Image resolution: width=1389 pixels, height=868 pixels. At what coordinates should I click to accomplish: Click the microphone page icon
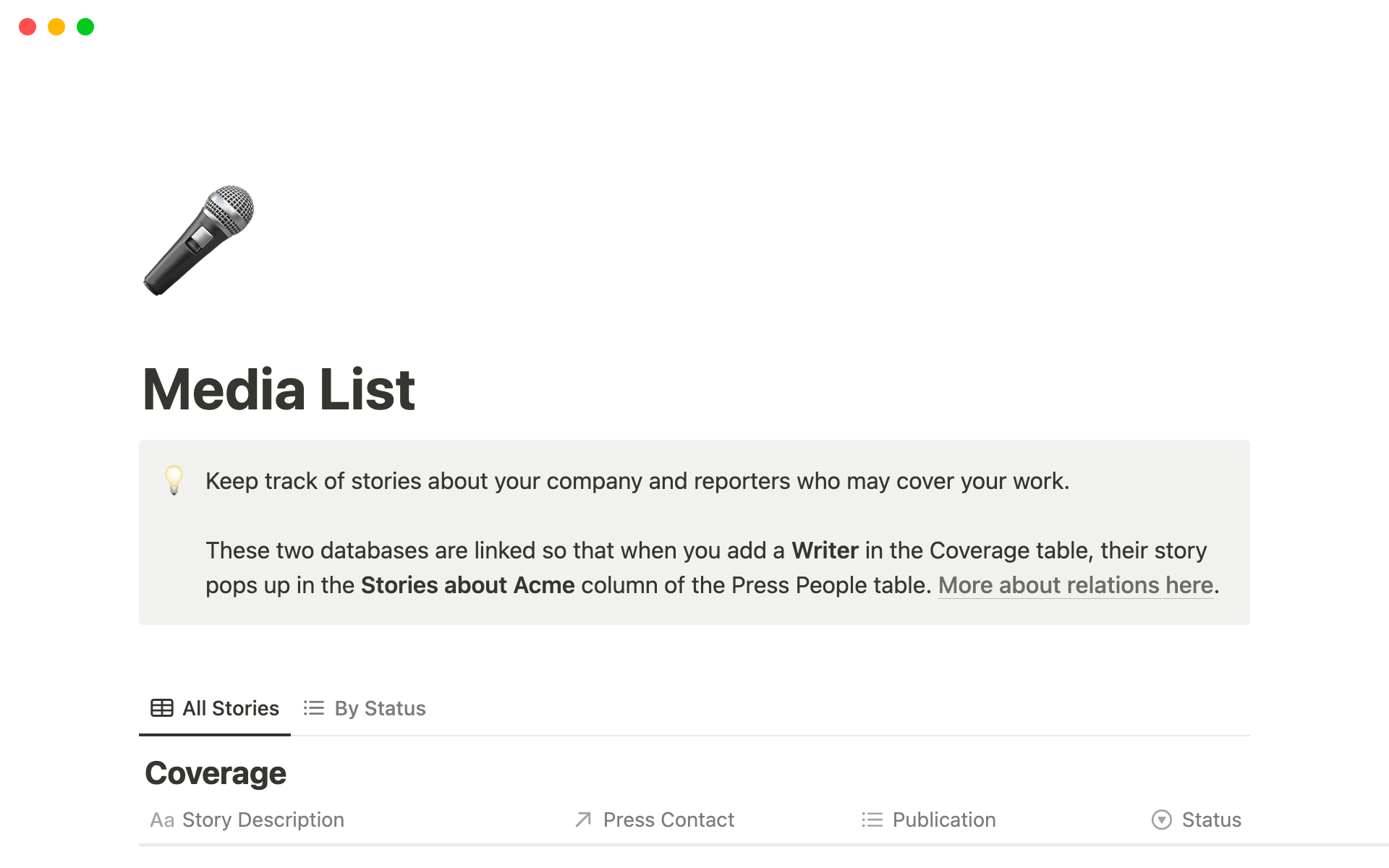[x=198, y=239]
